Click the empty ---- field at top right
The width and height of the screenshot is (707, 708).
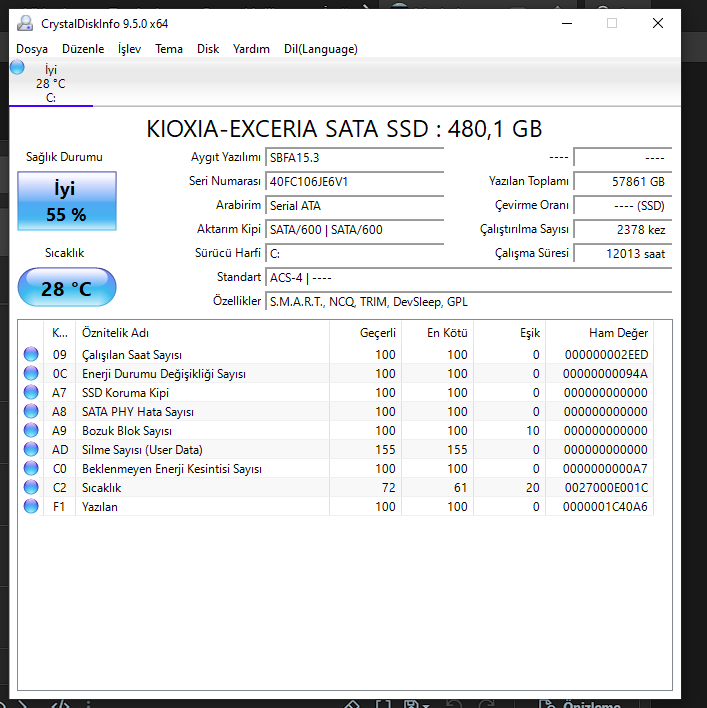(623, 158)
